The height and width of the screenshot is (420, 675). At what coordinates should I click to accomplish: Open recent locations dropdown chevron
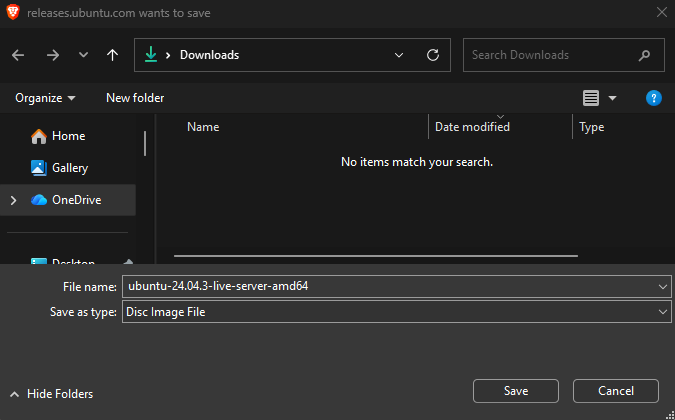(x=83, y=55)
